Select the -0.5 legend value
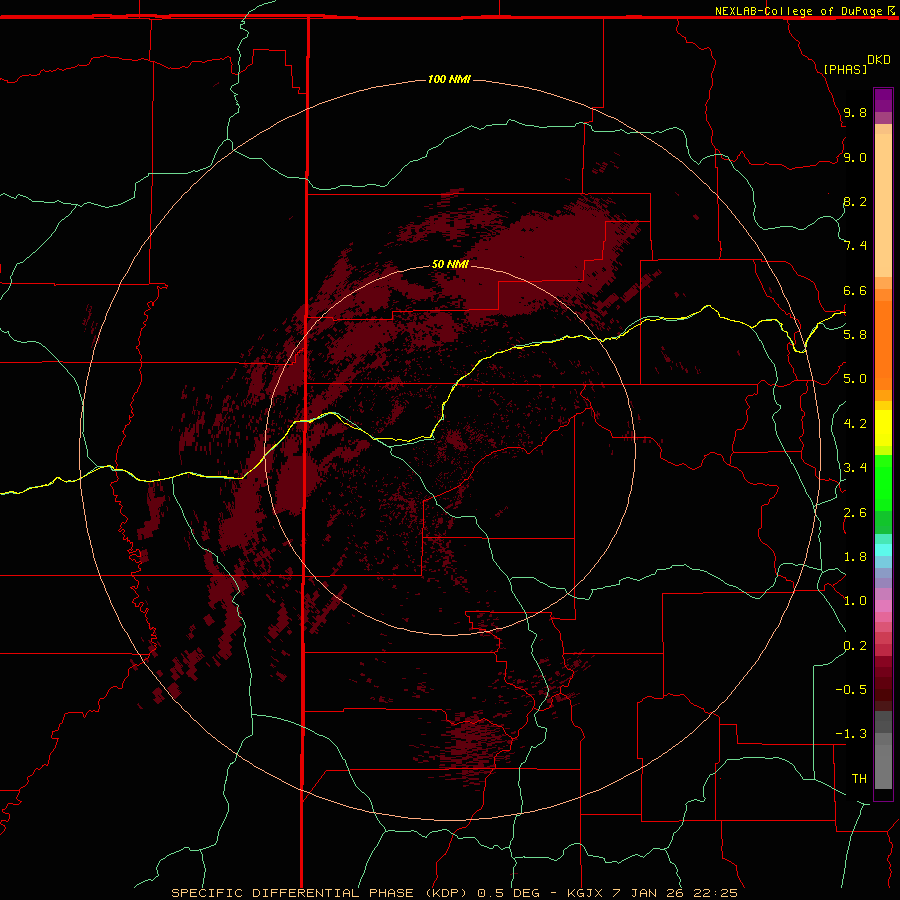 [851, 690]
